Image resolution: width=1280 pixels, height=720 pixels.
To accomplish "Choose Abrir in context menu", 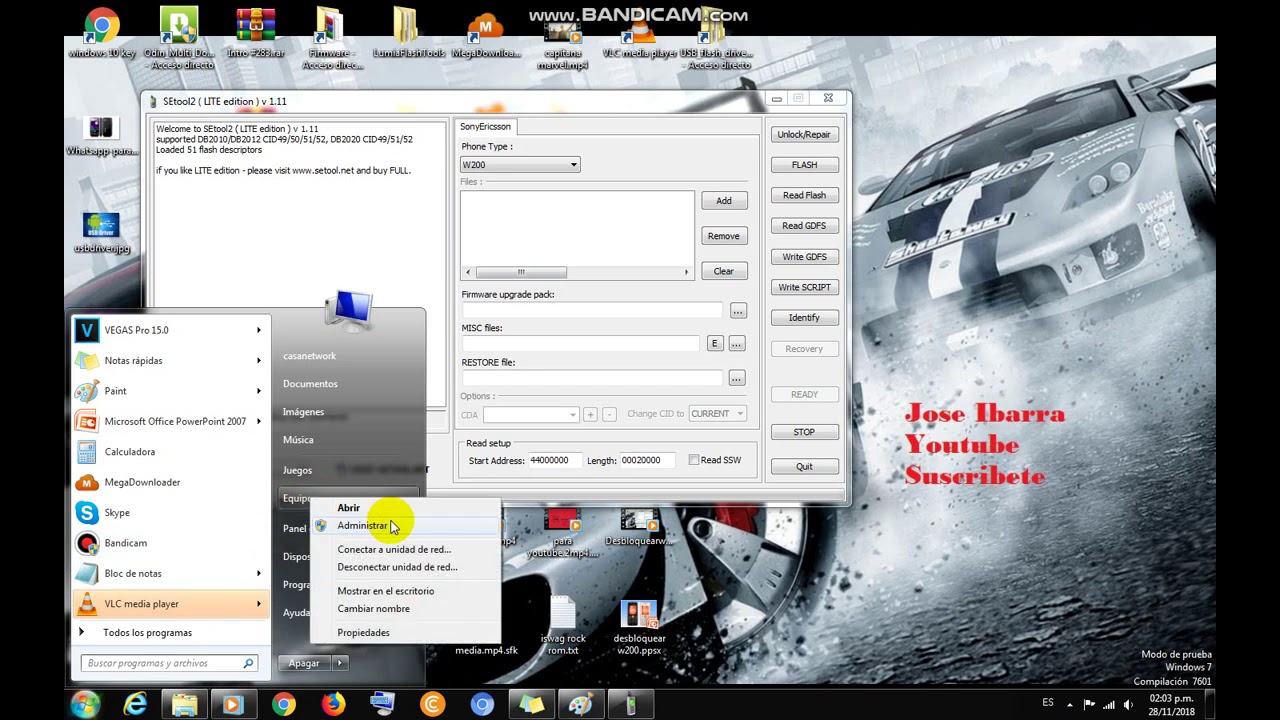I will tap(404, 508).
